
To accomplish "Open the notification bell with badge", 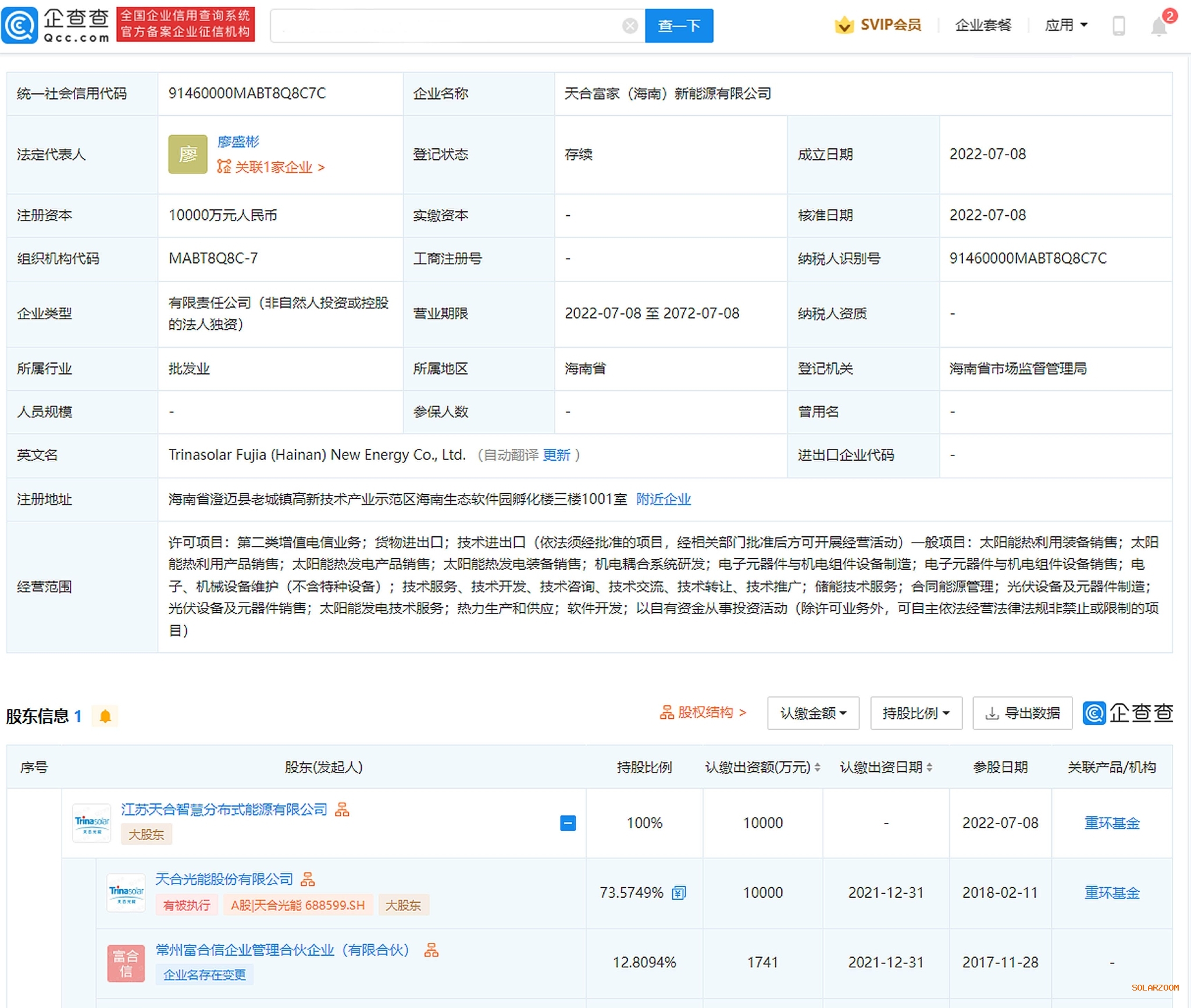I will [1159, 26].
